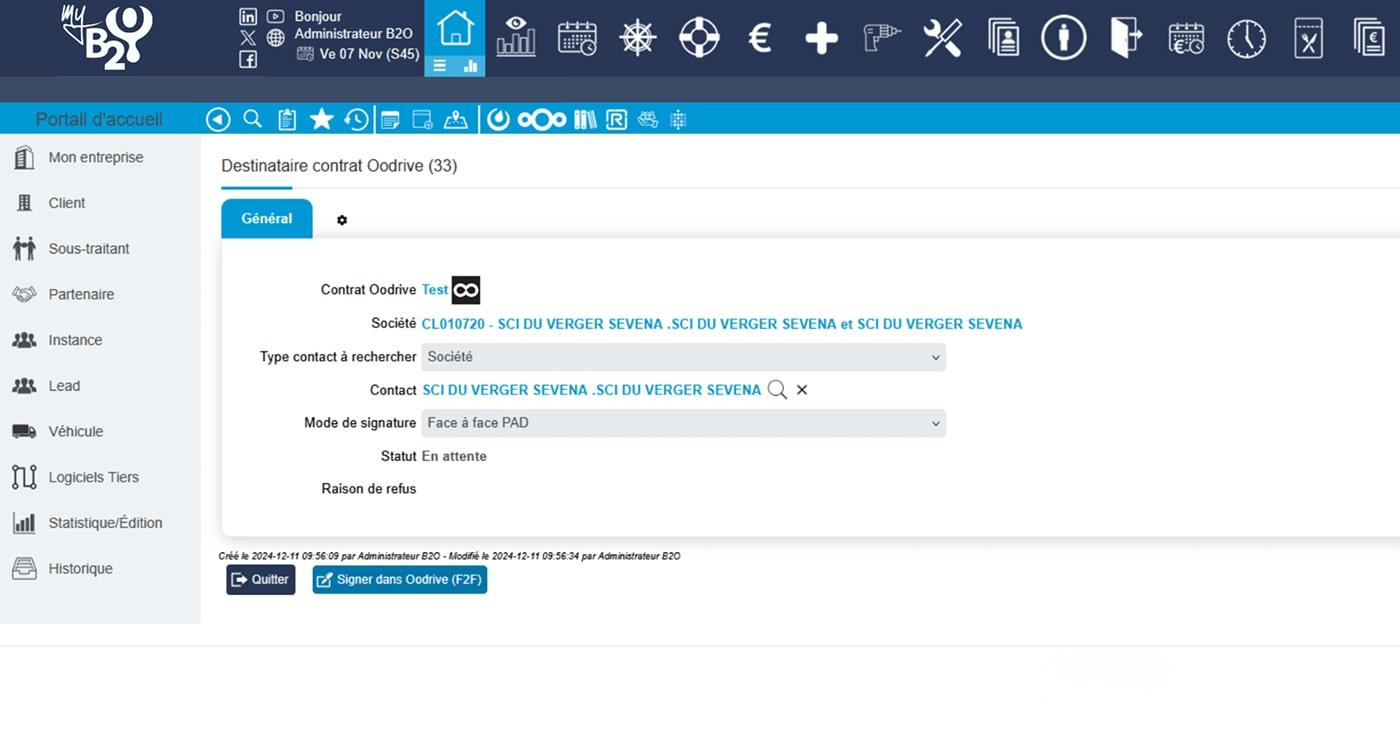This screenshot has height=752, width=1400.
Task: Click Signer dans Oodrive (F2F) button
Action: 400,580
